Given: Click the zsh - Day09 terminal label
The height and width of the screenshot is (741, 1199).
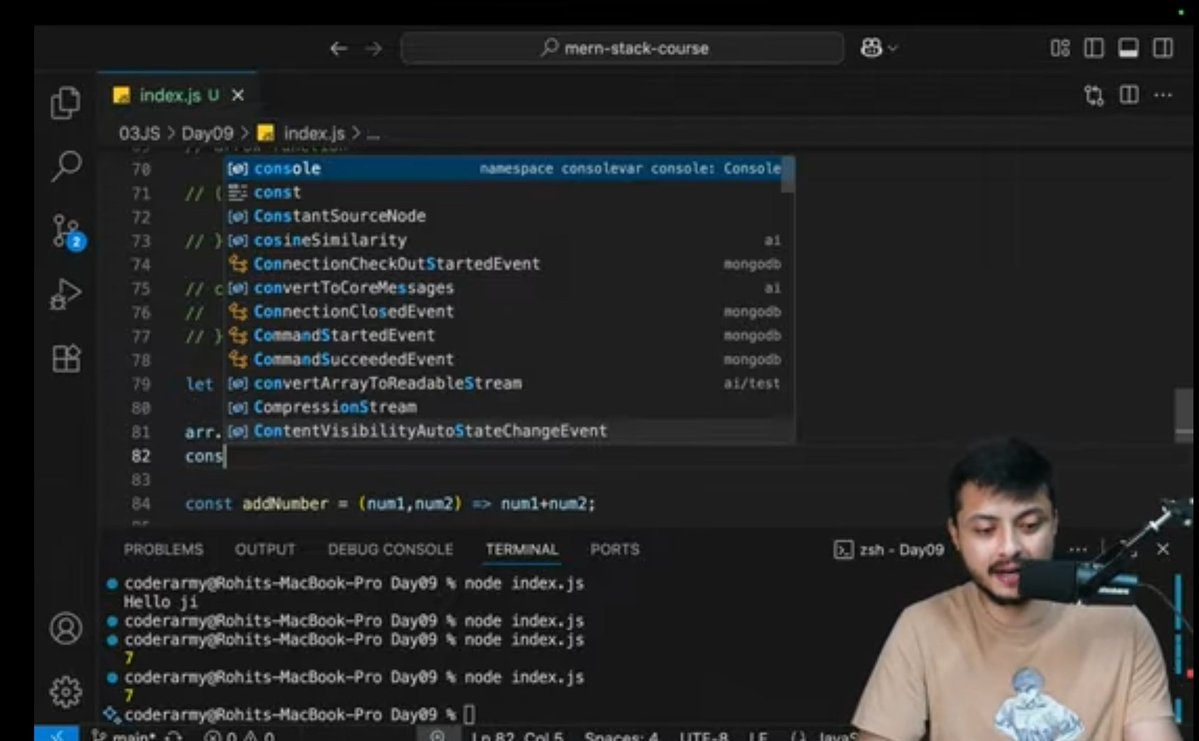Looking at the screenshot, I should [x=889, y=550].
